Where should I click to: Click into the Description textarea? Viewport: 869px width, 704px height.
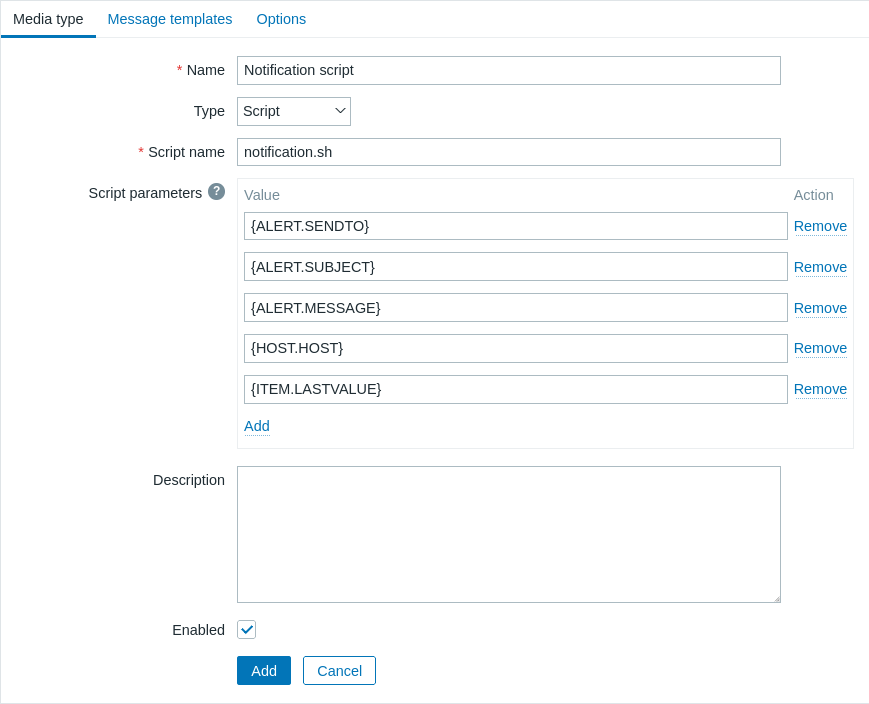pyautogui.click(x=509, y=534)
